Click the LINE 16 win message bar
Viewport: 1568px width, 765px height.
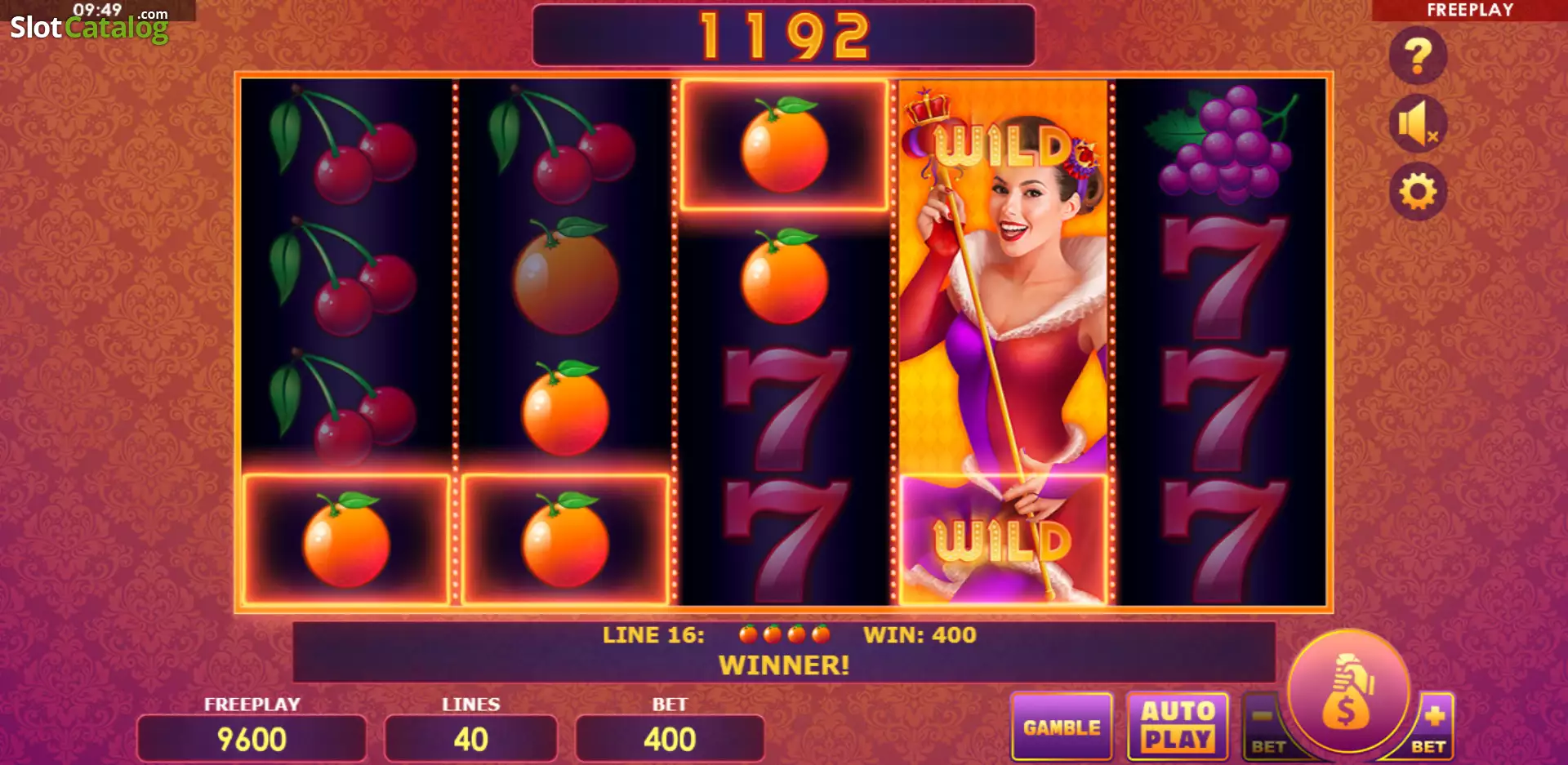point(784,652)
